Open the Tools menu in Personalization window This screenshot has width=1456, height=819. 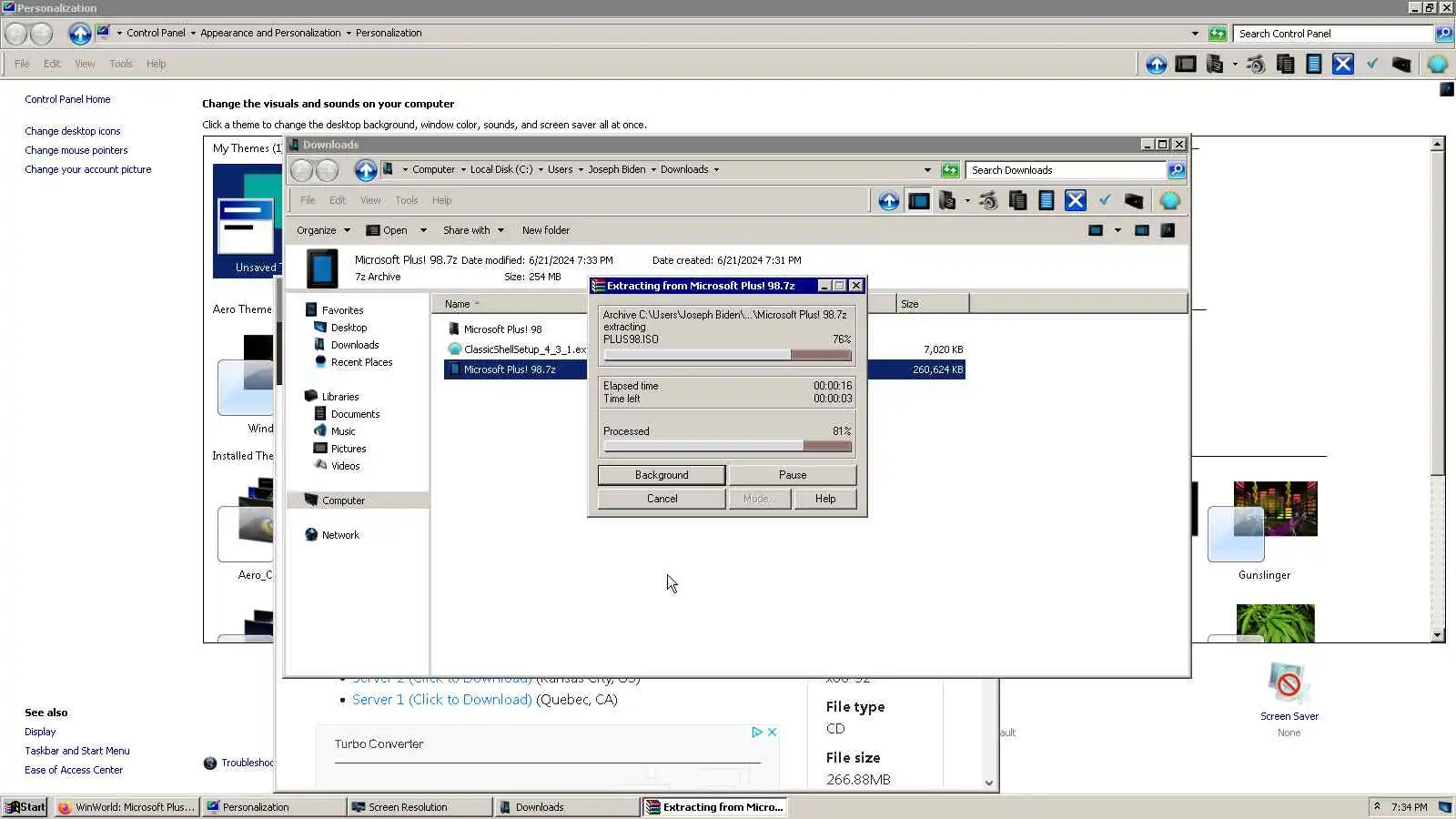pos(121,65)
